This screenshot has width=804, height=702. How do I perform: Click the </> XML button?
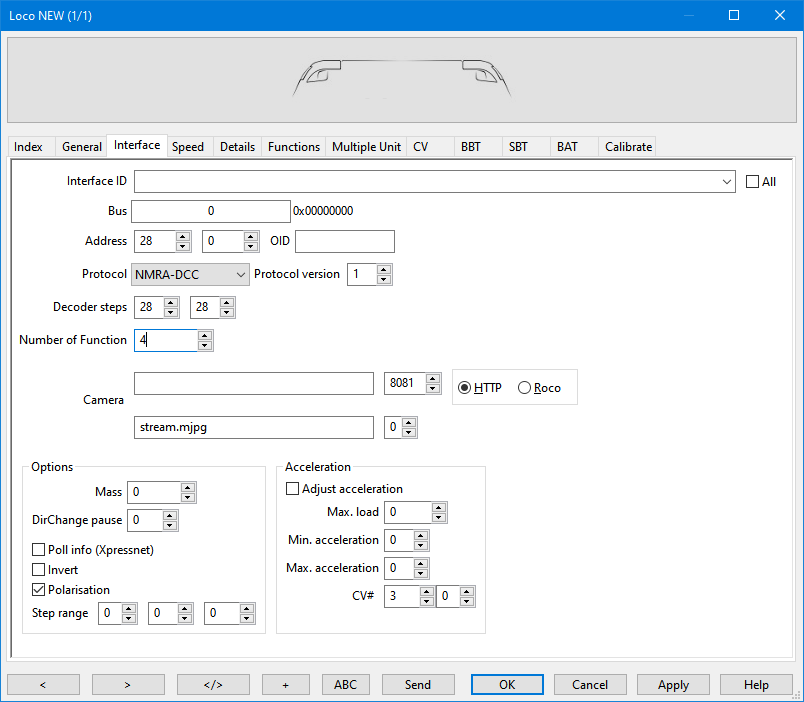pos(213,685)
